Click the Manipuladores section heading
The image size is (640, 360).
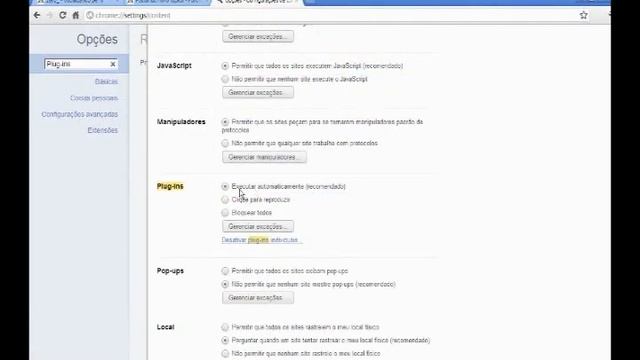pyautogui.click(x=181, y=122)
